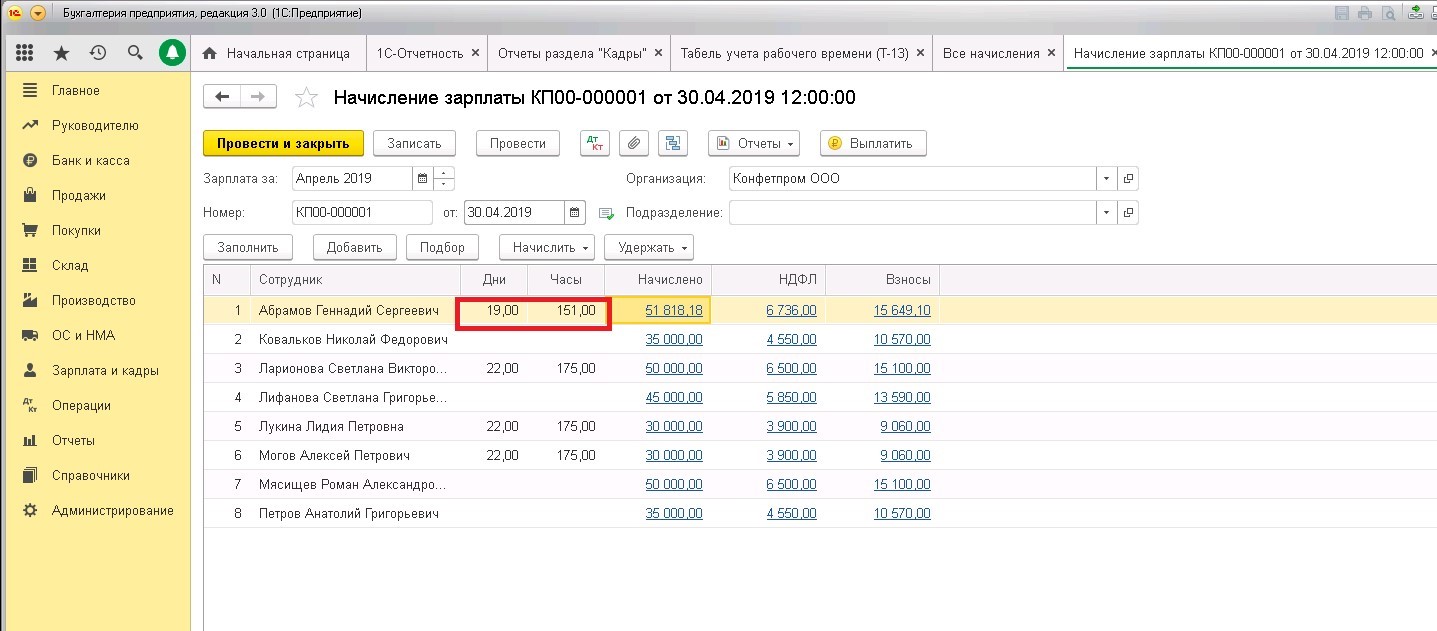Screen dimensions: 1437x631
Task: Click the back navigation arrow
Action: [222, 96]
